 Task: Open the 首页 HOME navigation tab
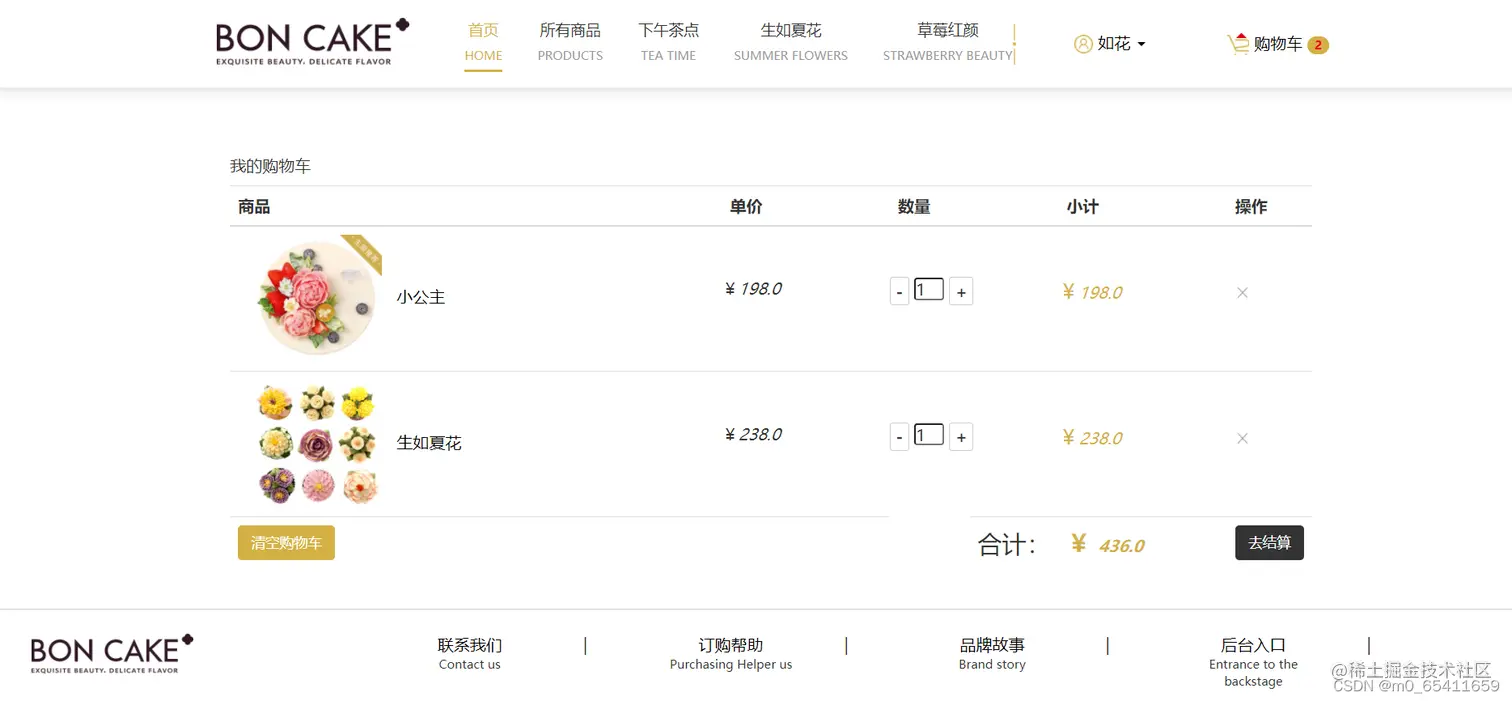(x=483, y=43)
